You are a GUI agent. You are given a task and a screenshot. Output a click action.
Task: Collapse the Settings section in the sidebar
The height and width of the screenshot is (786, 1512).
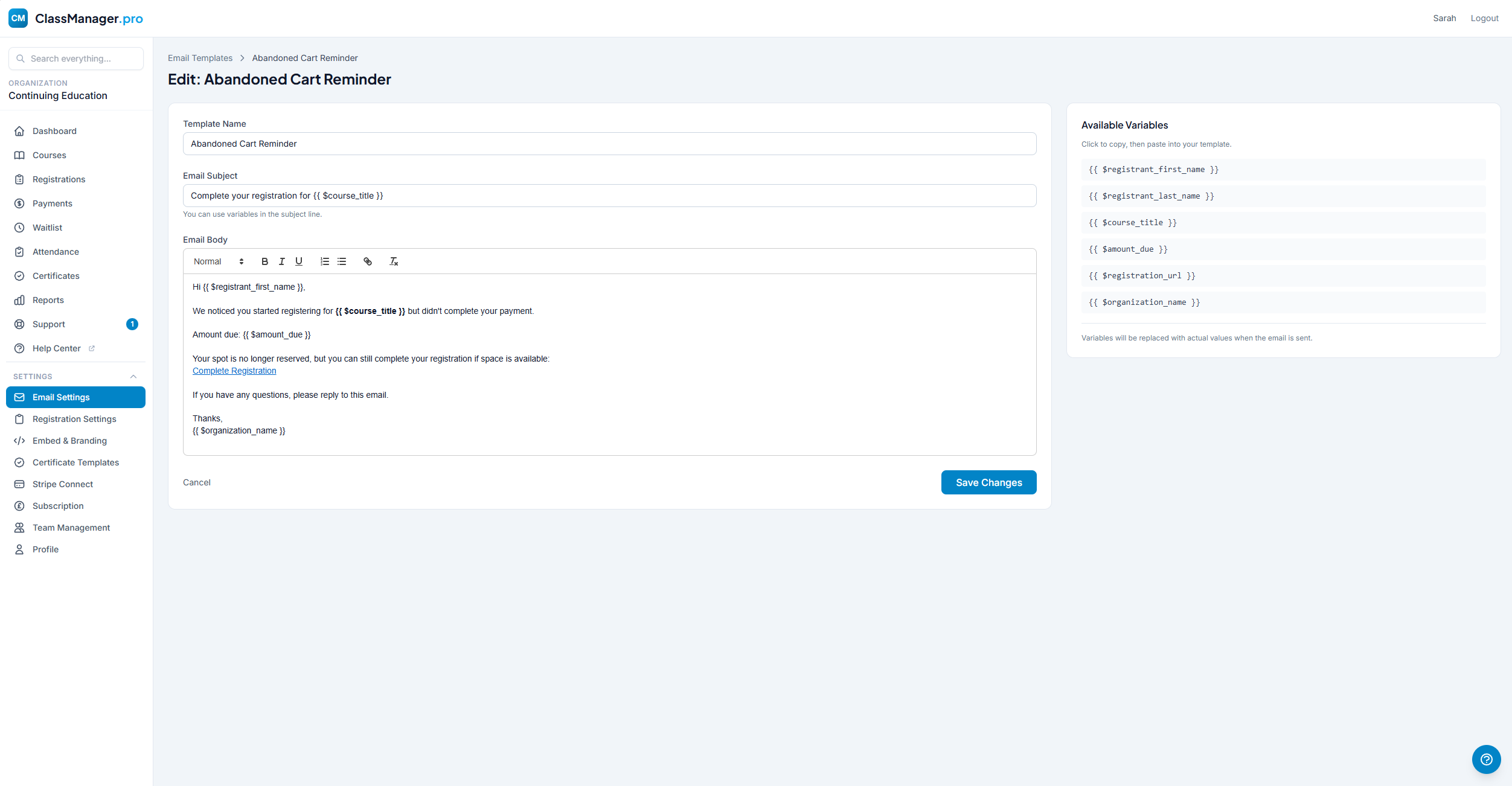click(x=133, y=376)
